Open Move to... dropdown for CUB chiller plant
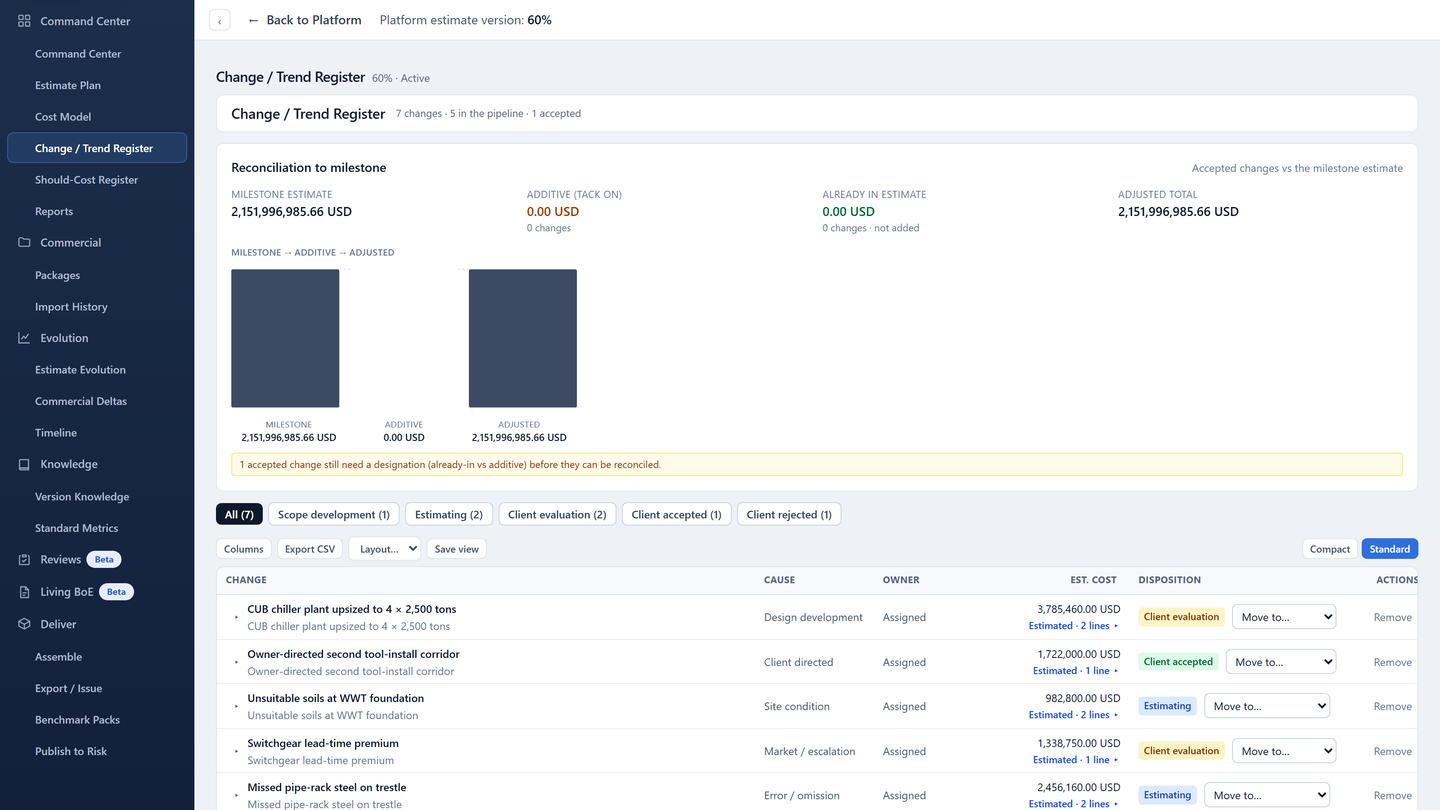The image size is (1440, 810). (x=1284, y=617)
